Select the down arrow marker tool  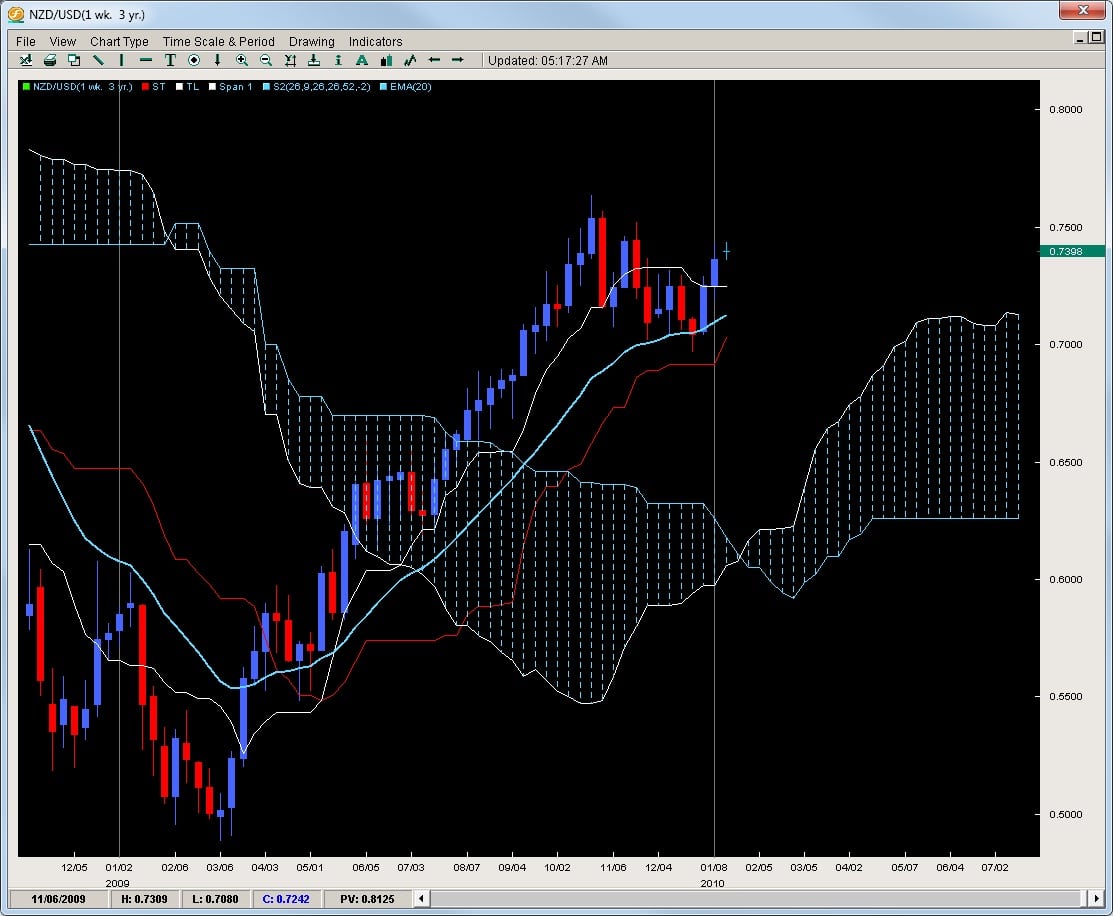[217, 60]
